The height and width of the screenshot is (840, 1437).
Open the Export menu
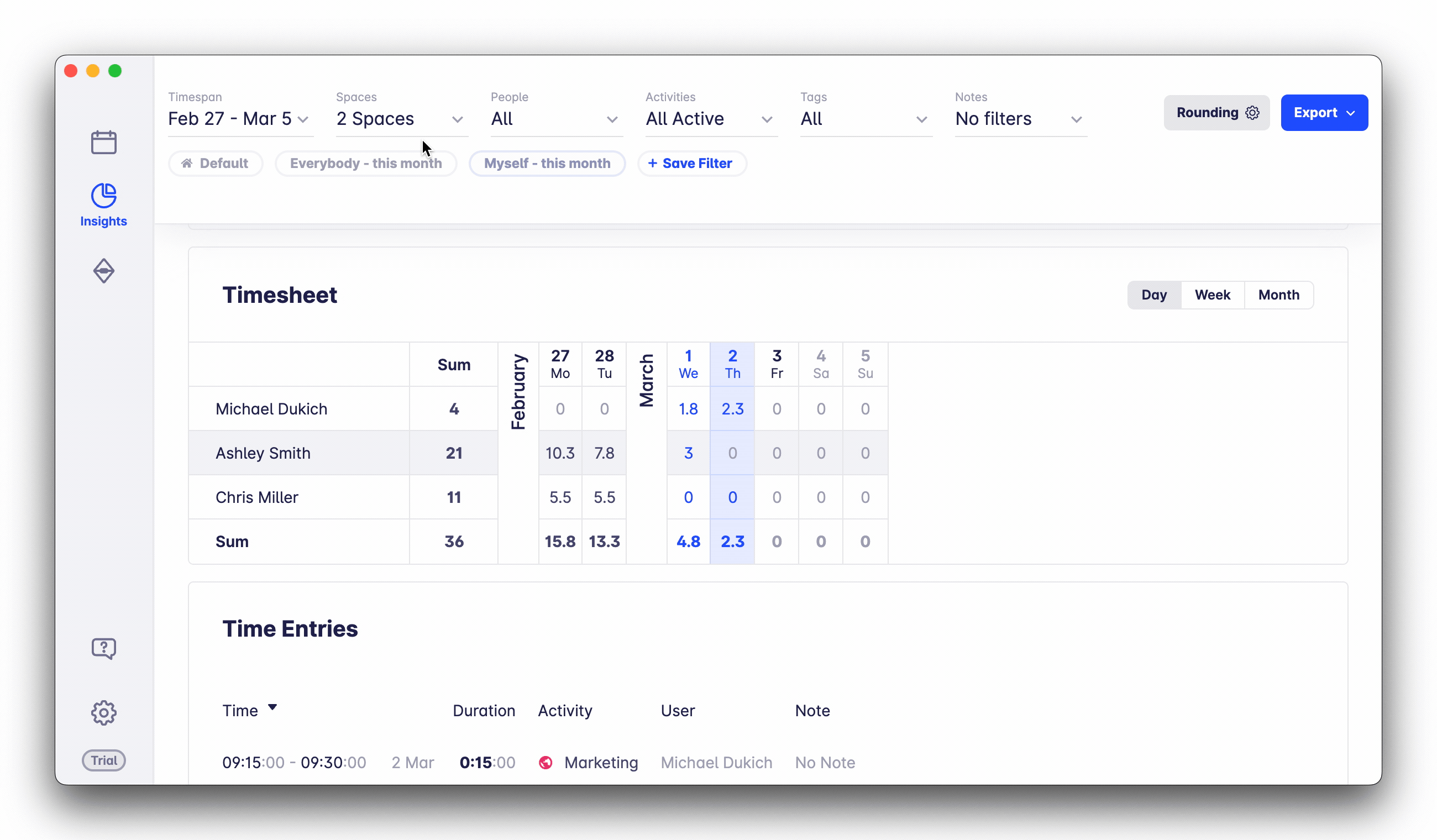coord(1324,113)
